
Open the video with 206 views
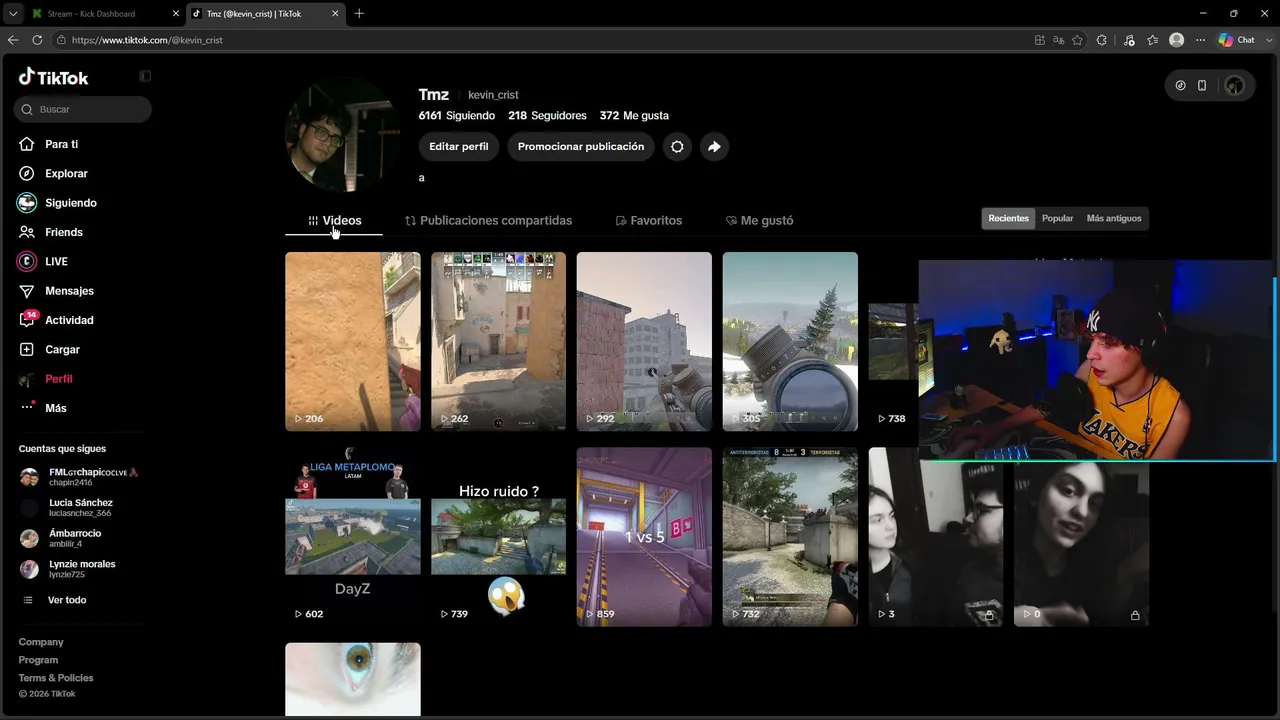pyautogui.click(x=353, y=342)
